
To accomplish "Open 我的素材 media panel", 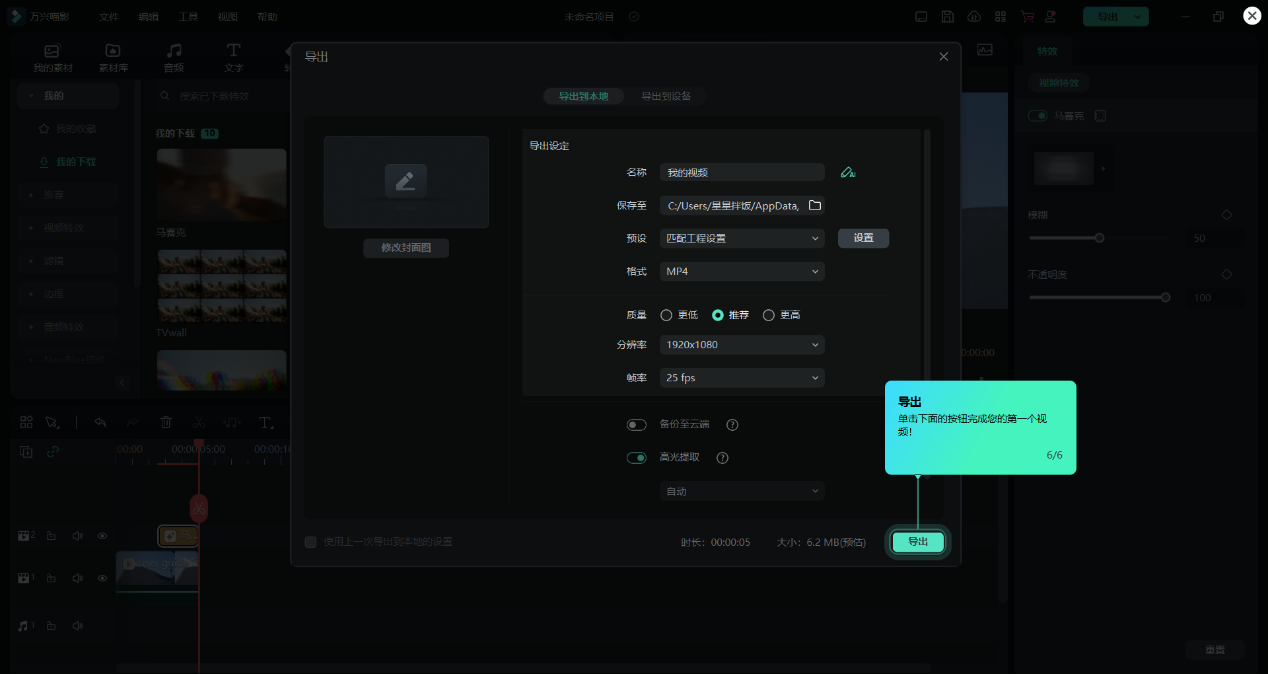I will 52,58.
